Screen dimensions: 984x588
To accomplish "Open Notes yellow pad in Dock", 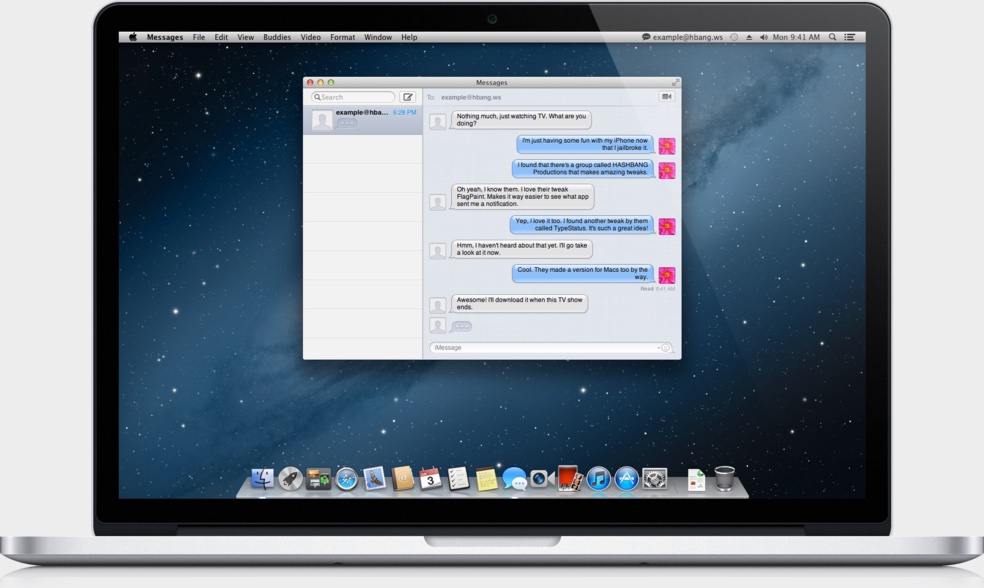I will pyautogui.click(x=486, y=479).
